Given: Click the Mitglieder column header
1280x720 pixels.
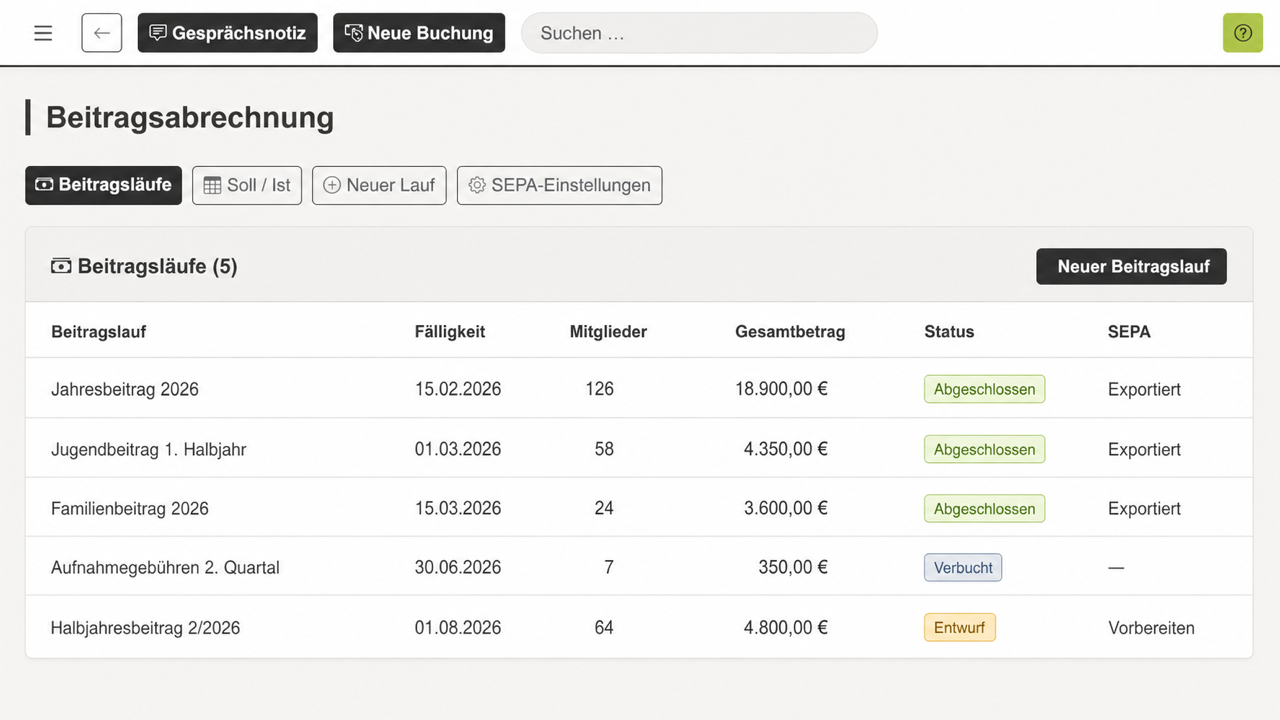Looking at the screenshot, I should click(x=608, y=331).
